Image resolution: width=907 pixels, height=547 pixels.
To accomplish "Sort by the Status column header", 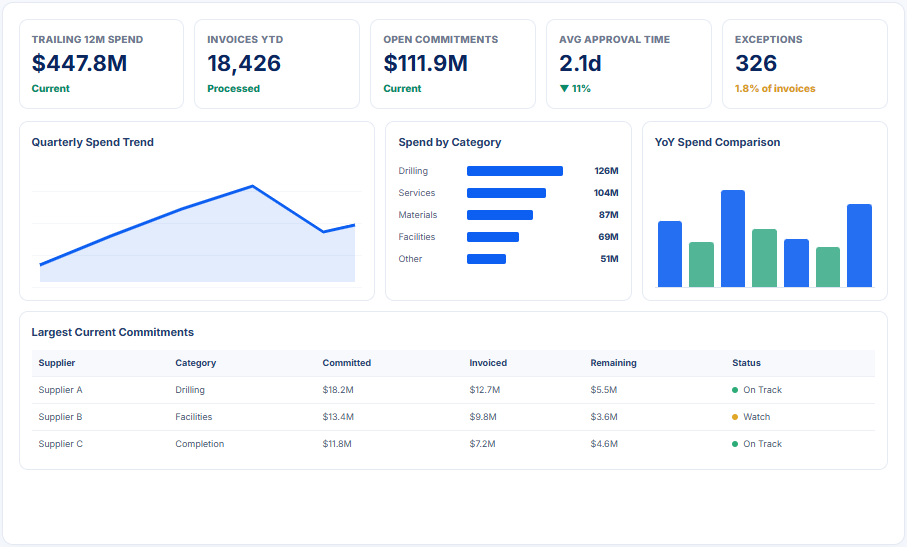I will (x=746, y=363).
